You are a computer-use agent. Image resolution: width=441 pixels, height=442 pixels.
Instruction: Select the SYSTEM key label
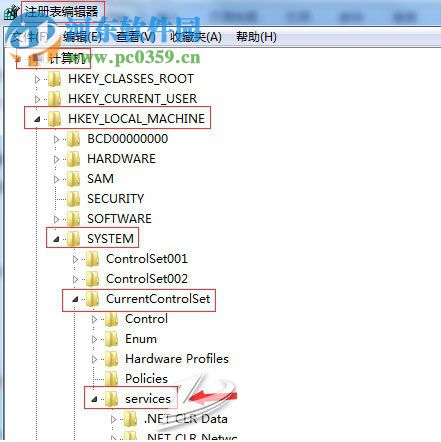110,239
